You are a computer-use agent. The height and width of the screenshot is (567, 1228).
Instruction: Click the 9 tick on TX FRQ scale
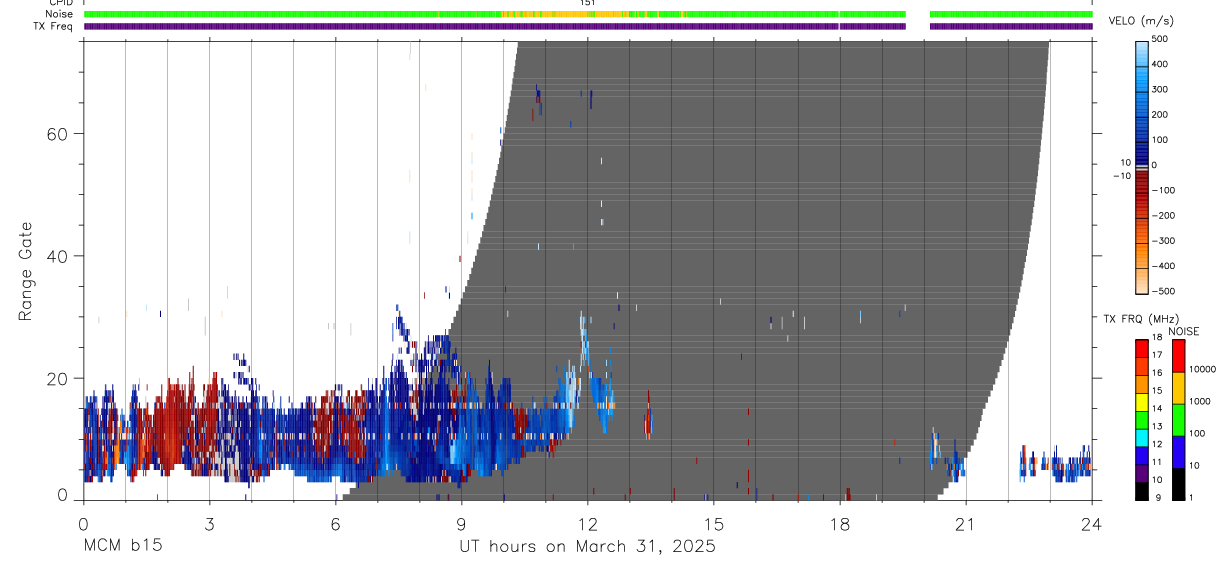pos(1160,497)
